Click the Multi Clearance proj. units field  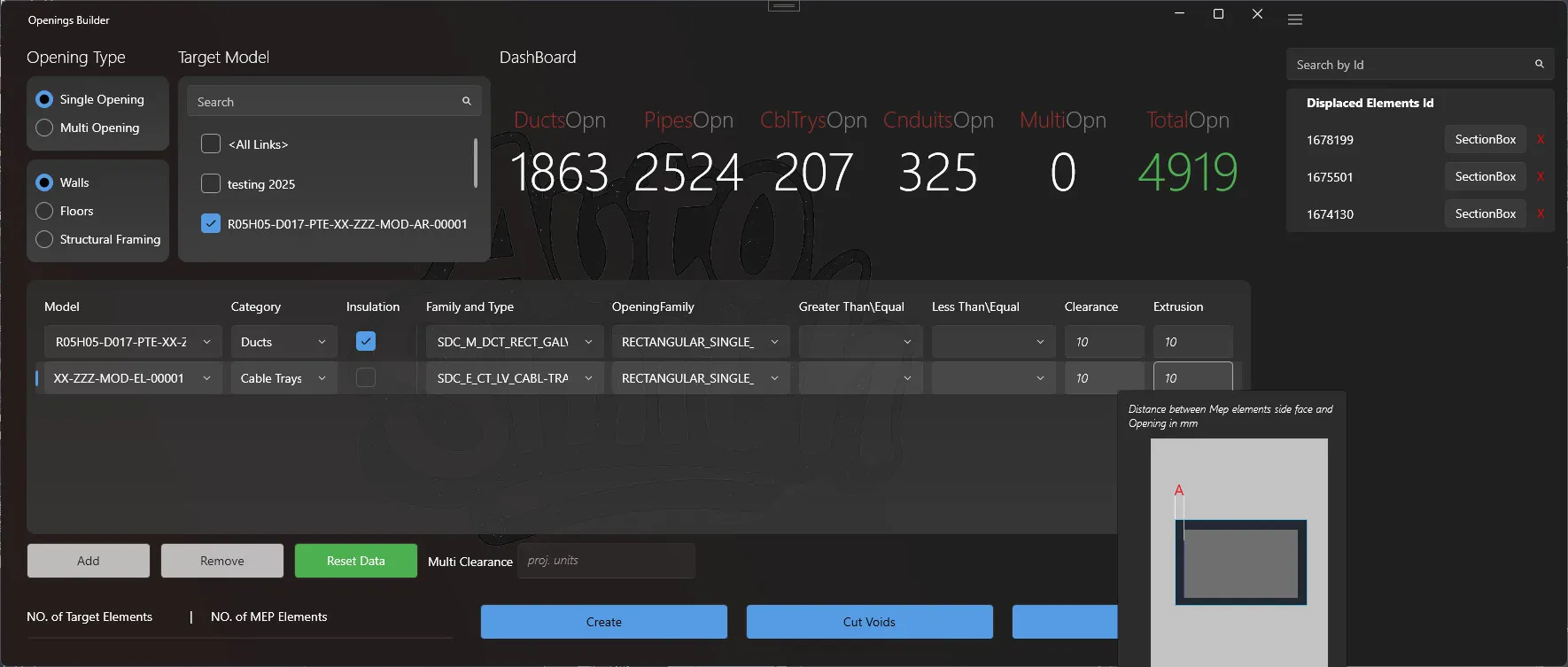(608, 561)
